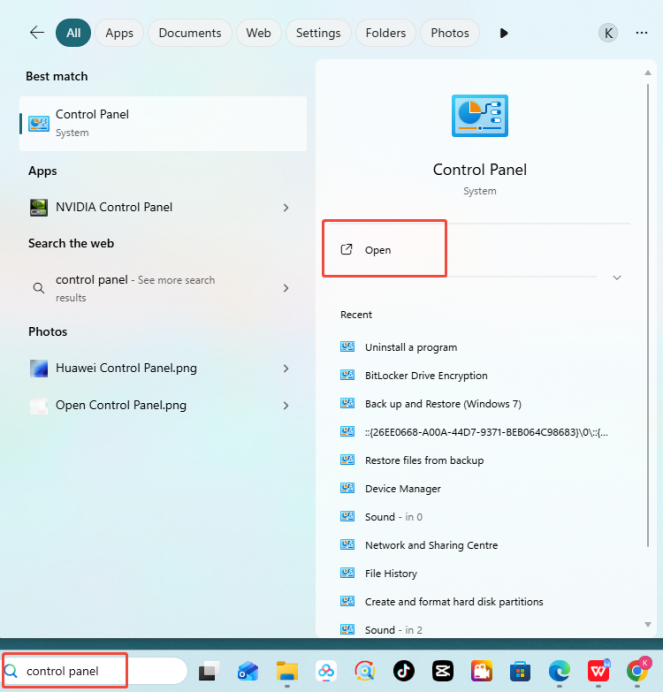Select the Settings filter tab
The height and width of the screenshot is (692, 663).
(318, 33)
